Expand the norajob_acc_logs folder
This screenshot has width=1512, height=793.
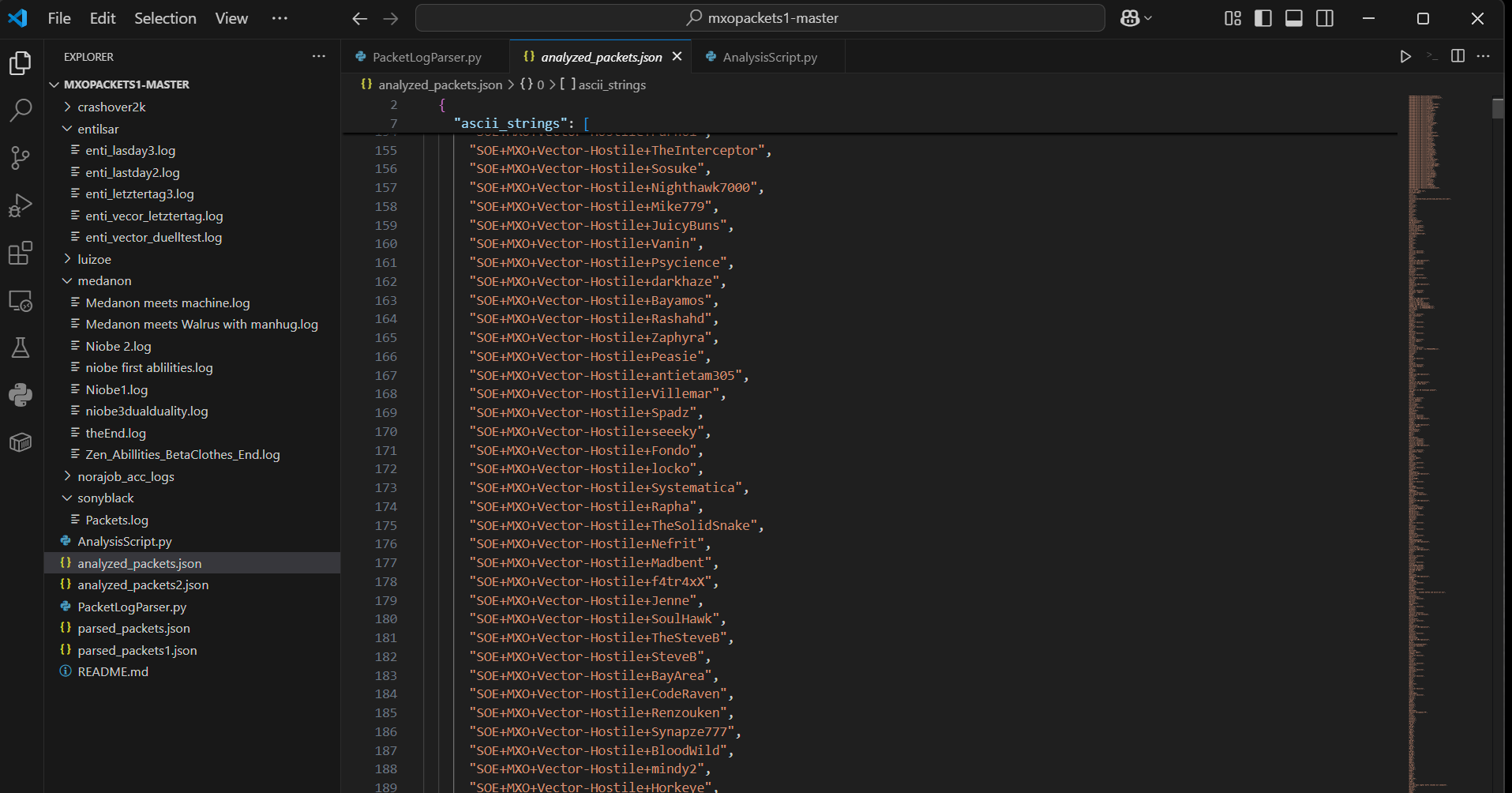[126, 476]
